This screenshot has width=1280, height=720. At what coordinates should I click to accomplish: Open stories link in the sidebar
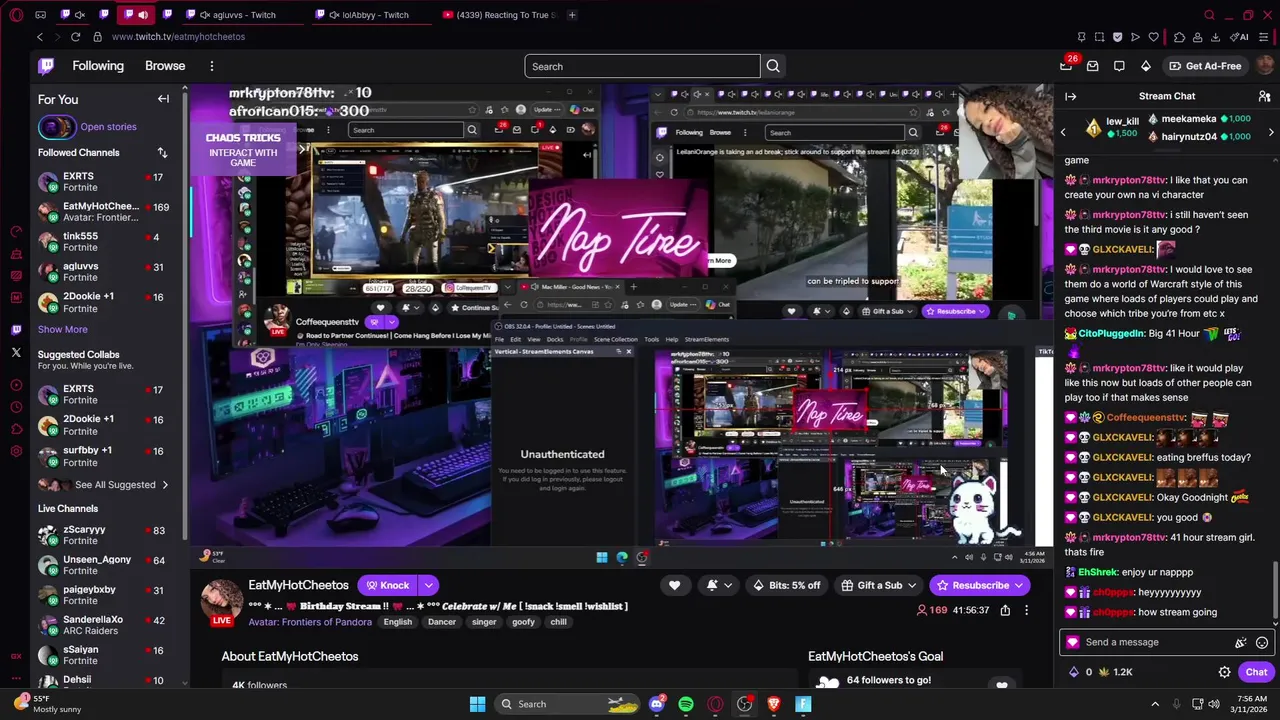coord(108,127)
